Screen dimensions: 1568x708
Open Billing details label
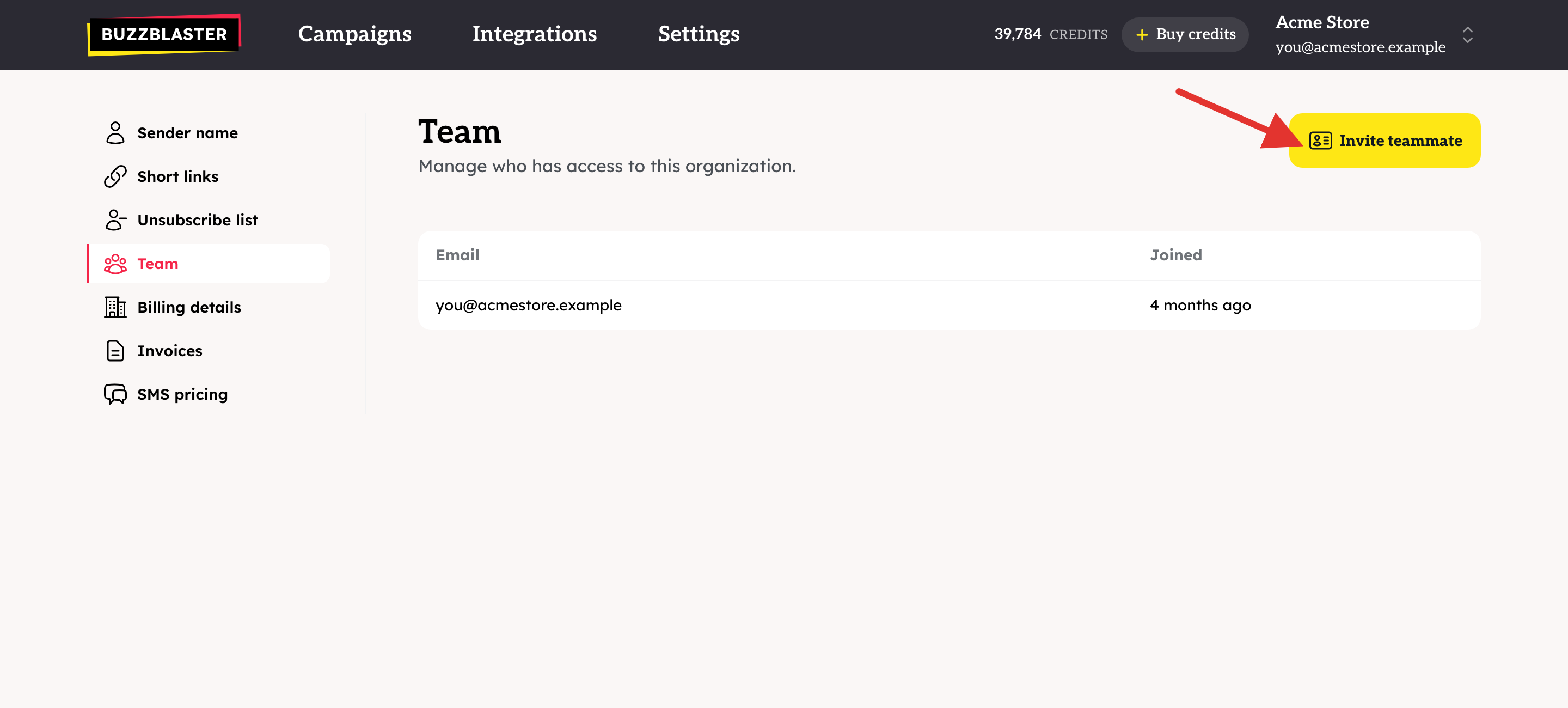point(189,307)
